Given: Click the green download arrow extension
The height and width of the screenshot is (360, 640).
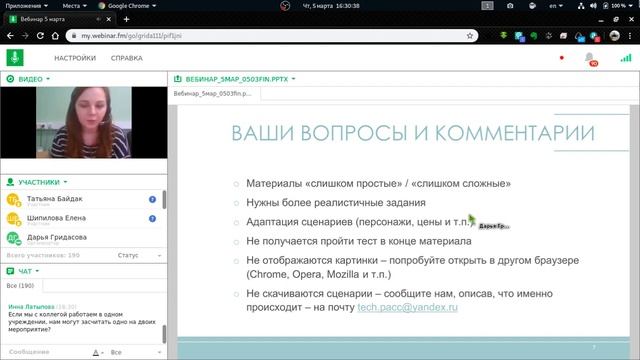Looking at the screenshot, I should point(504,36).
